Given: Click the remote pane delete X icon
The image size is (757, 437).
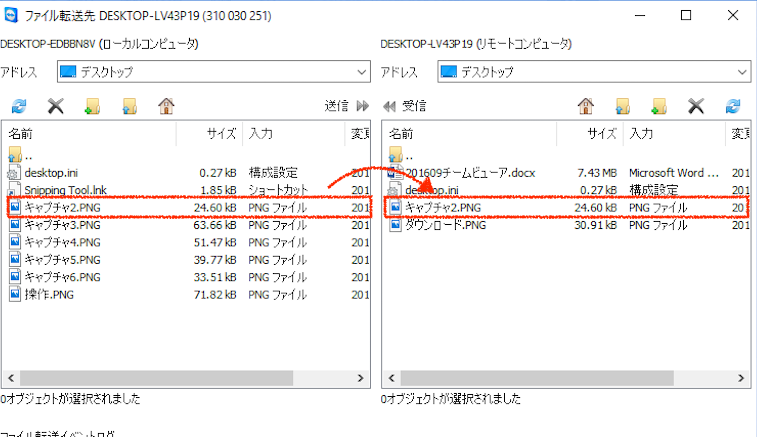Looking at the screenshot, I should (x=697, y=105).
